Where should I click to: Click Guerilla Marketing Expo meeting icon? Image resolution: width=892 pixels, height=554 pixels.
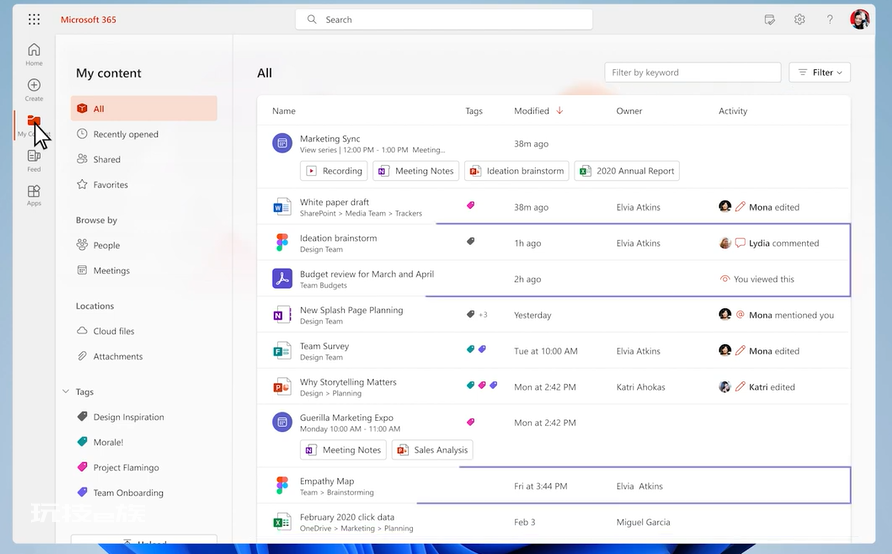point(282,422)
